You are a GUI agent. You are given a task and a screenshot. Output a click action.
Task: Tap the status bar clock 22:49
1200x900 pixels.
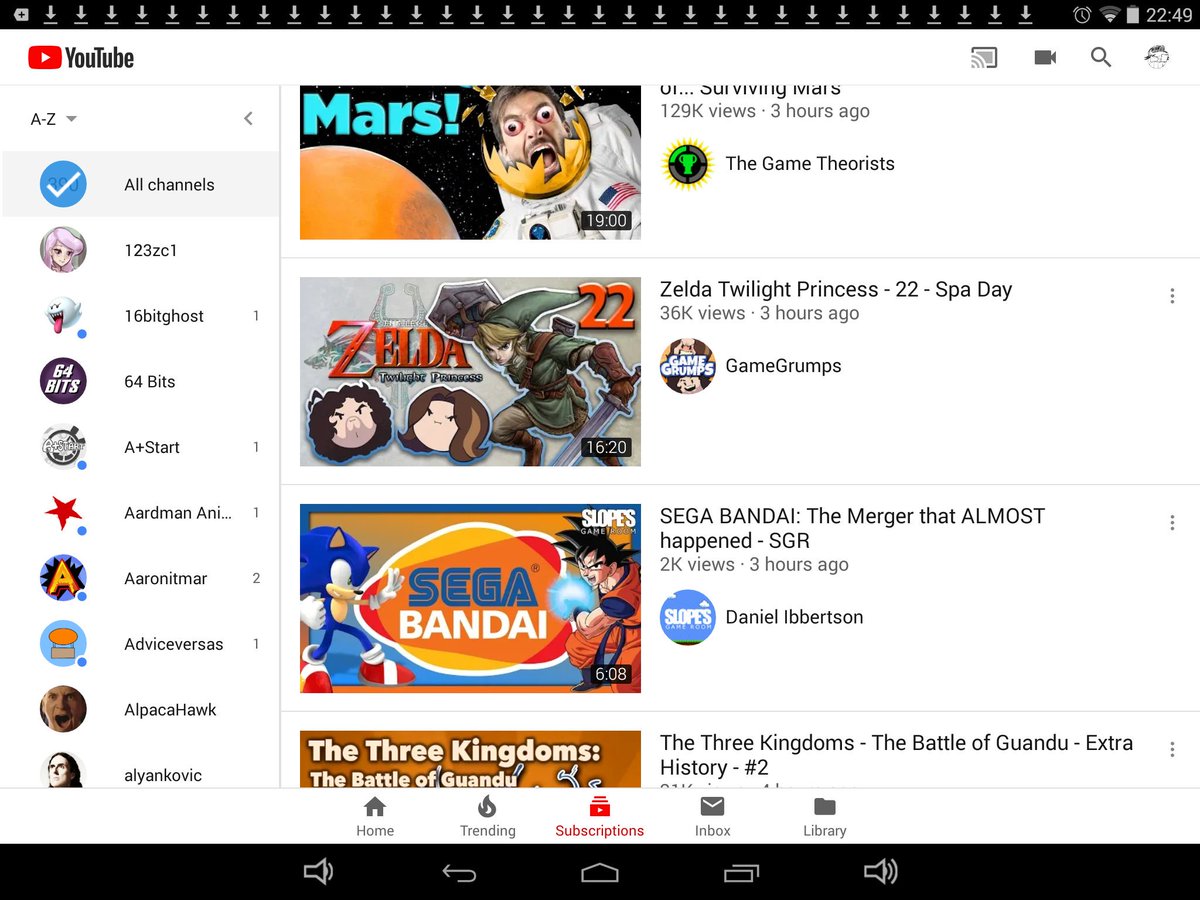pyautogui.click(x=1170, y=15)
